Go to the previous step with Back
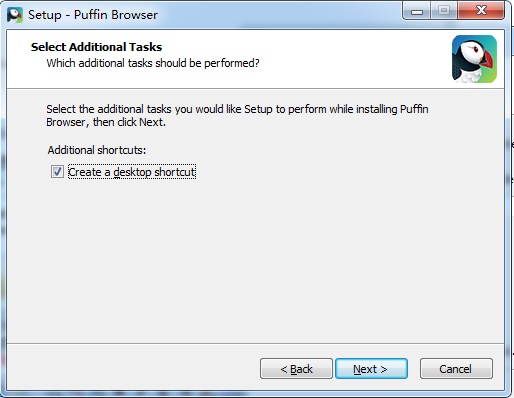Viewport: 514px width, 398px height. tap(296, 369)
